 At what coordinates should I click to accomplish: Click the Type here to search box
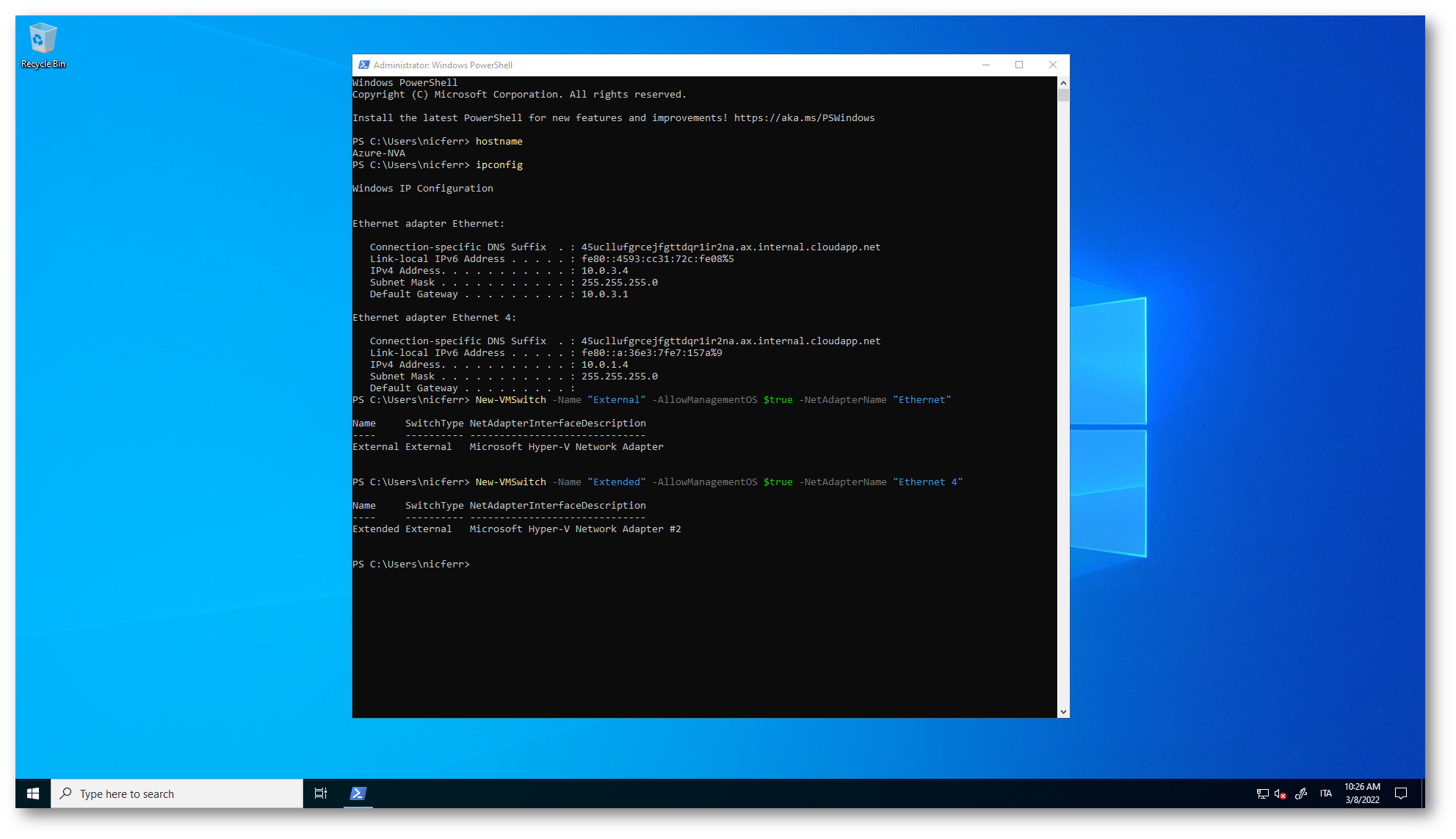(x=177, y=793)
